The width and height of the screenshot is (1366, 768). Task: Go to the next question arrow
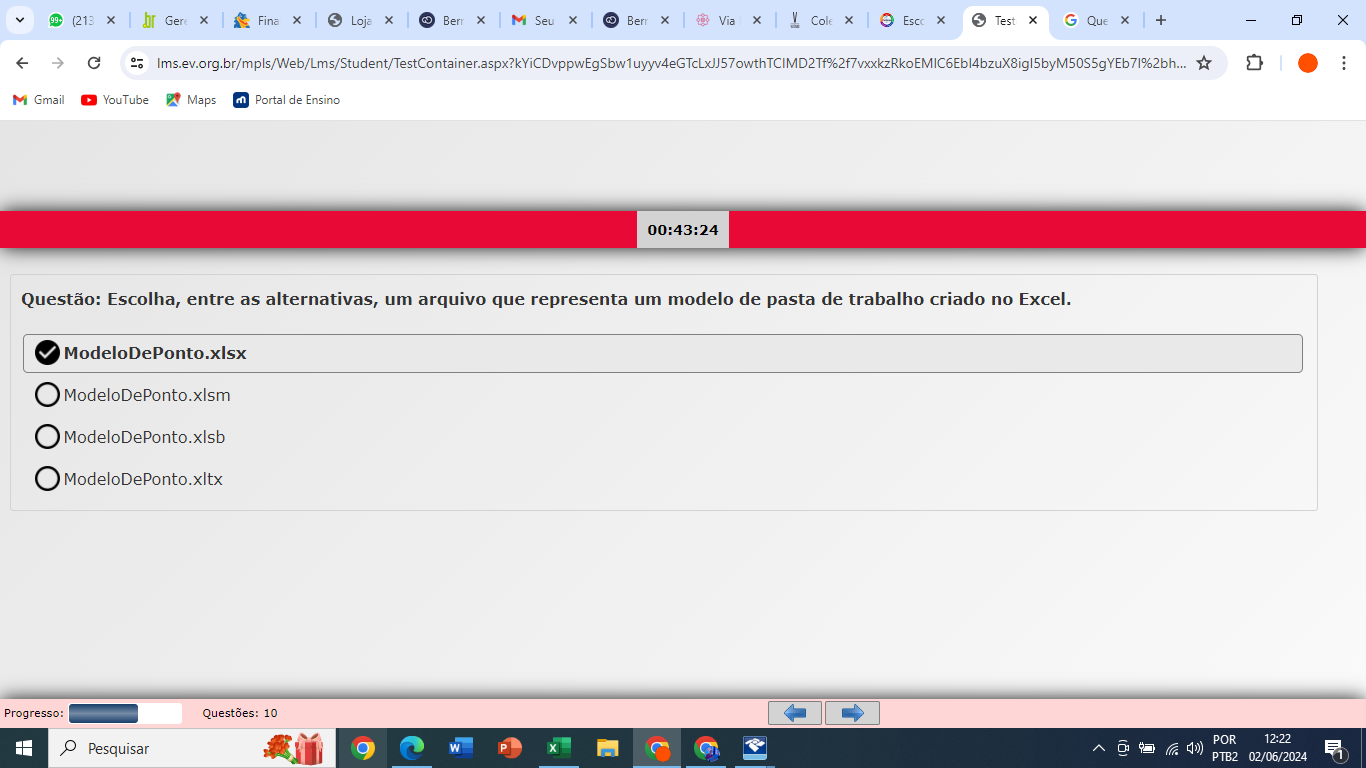852,713
